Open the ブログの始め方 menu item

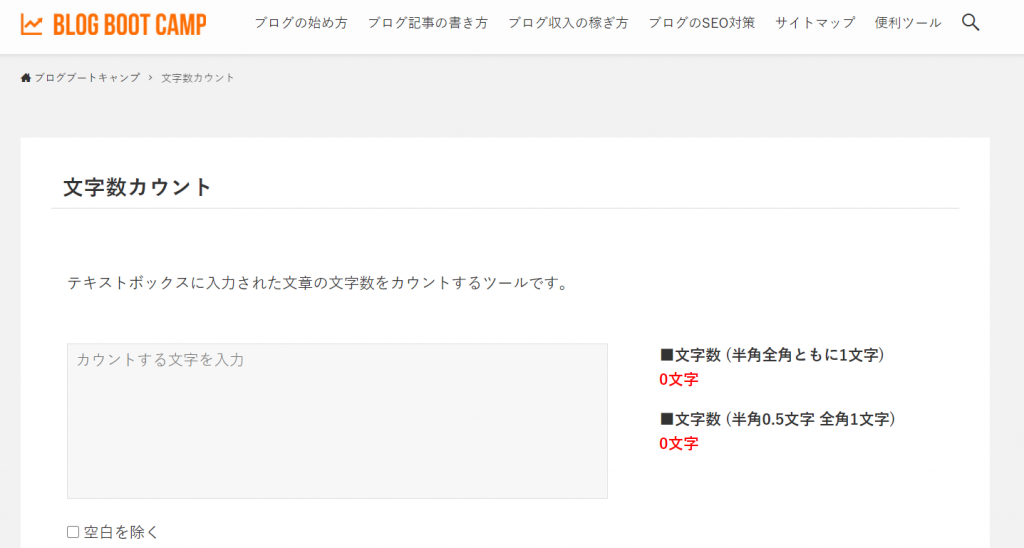click(300, 23)
